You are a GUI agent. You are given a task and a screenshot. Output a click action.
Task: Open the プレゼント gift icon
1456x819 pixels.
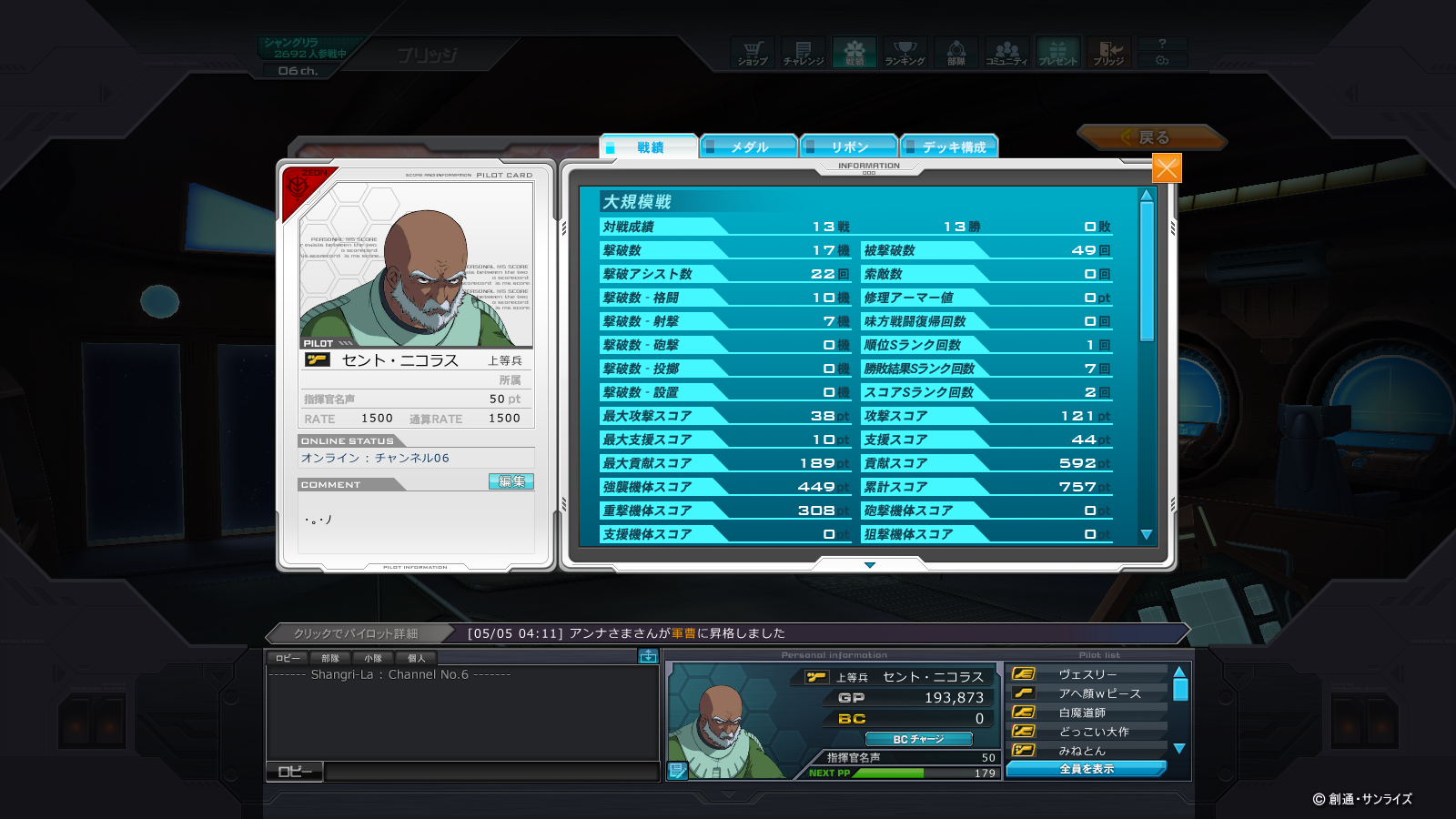pos(1058,53)
